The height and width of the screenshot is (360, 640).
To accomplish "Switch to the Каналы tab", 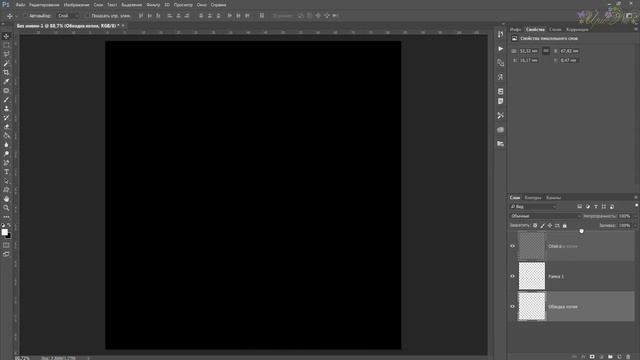I will (x=553, y=198).
